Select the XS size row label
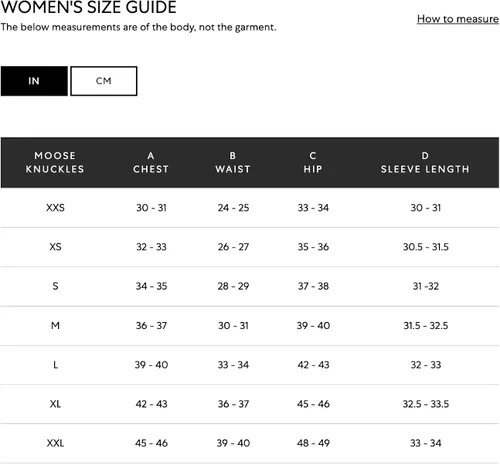 point(55,247)
